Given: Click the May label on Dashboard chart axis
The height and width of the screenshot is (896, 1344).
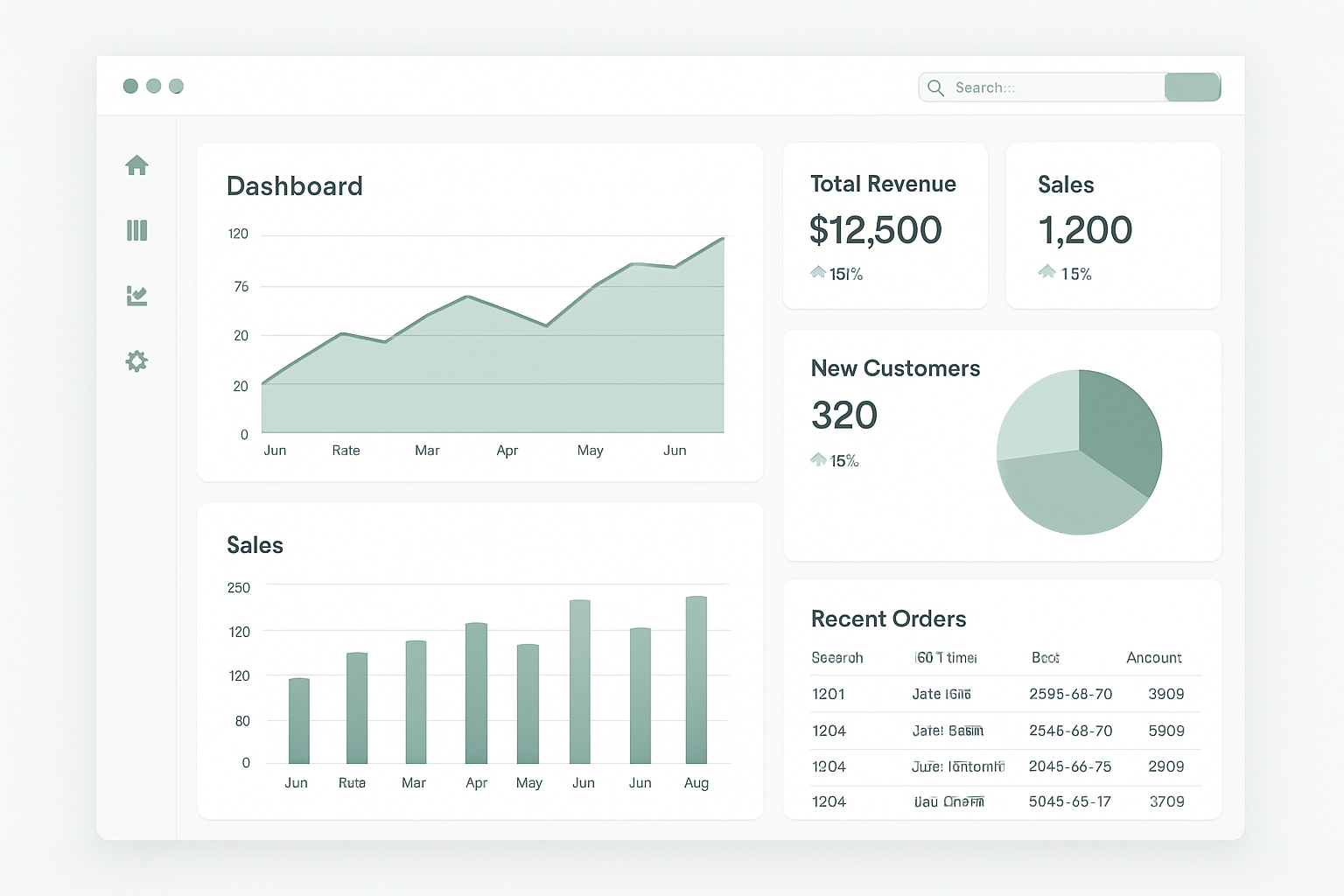Looking at the screenshot, I should coord(591,451).
